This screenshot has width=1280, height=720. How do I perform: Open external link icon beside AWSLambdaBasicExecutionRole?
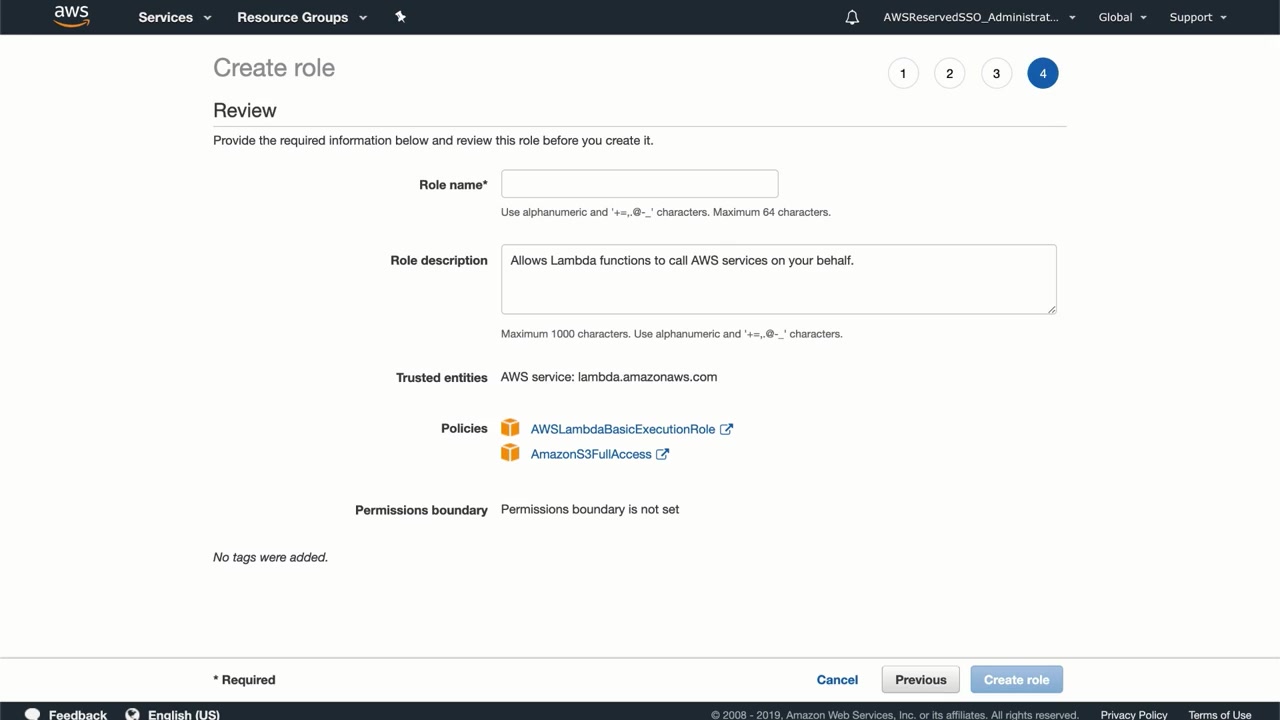point(726,429)
